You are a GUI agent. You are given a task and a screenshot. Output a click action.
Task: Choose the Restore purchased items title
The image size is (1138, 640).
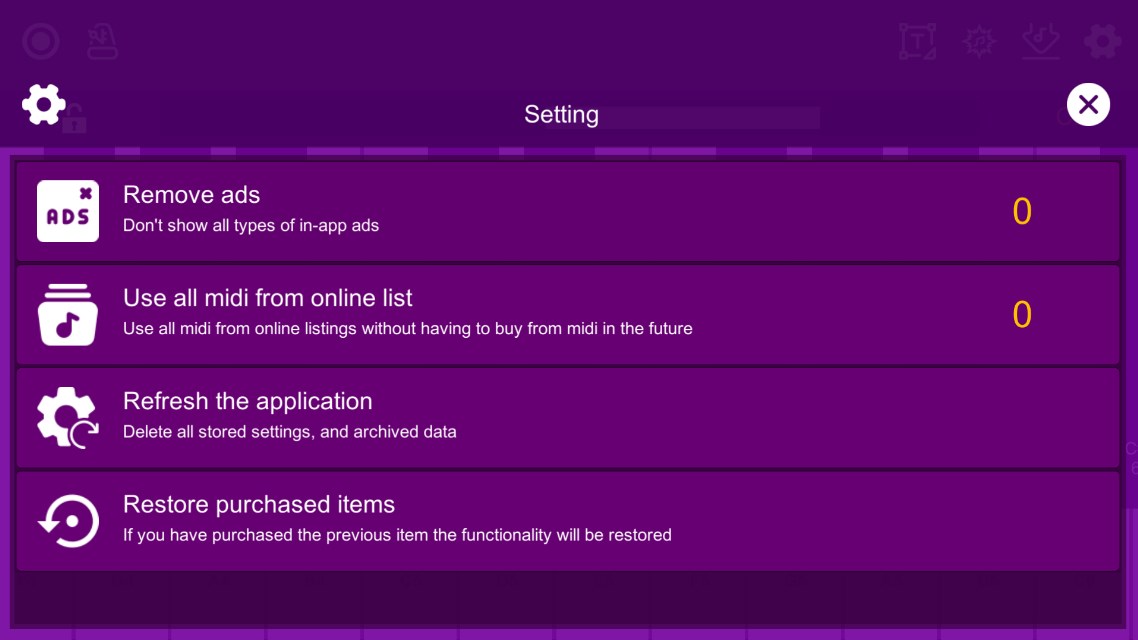(x=258, y=504)
